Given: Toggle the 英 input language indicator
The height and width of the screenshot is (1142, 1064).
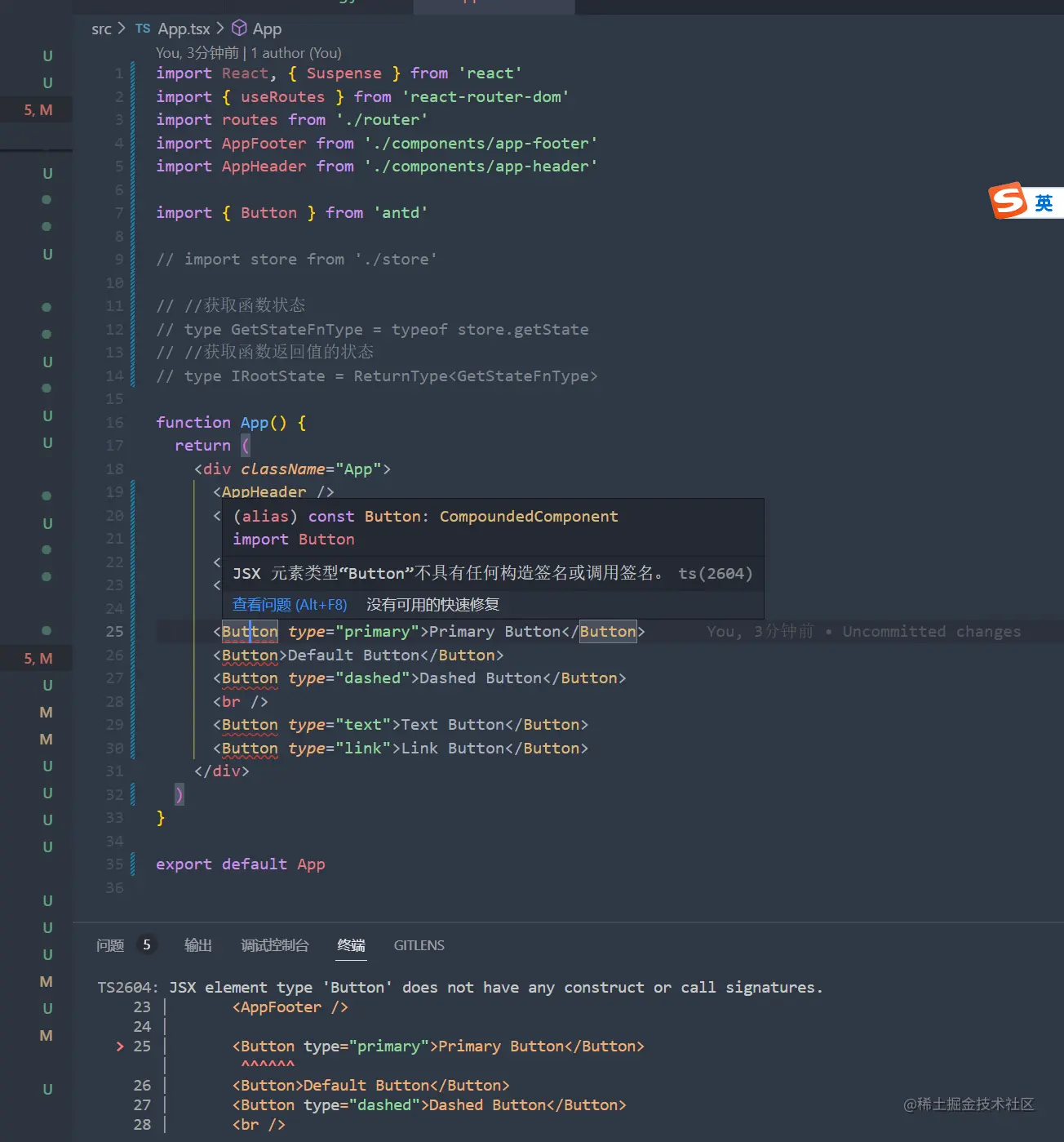Looking at the screenshot, I should point(1044,202).
